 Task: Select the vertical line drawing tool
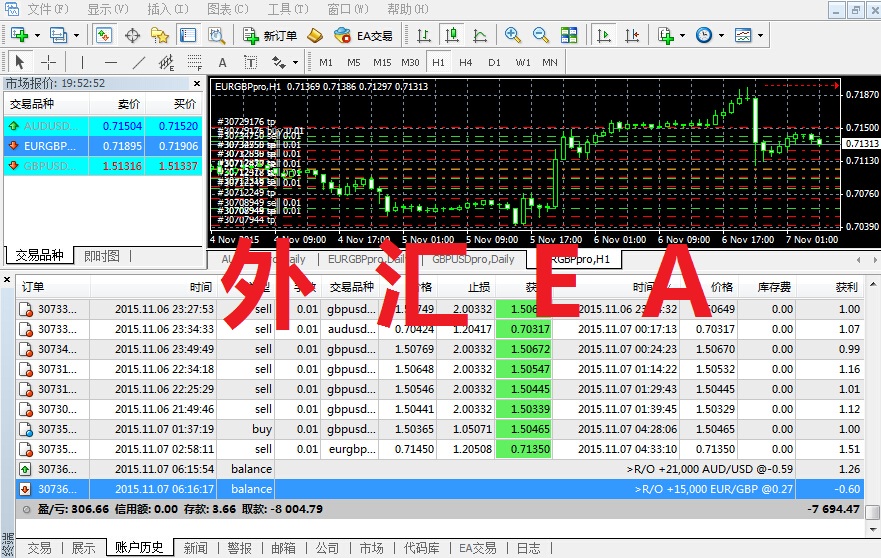tap(82, 62)
